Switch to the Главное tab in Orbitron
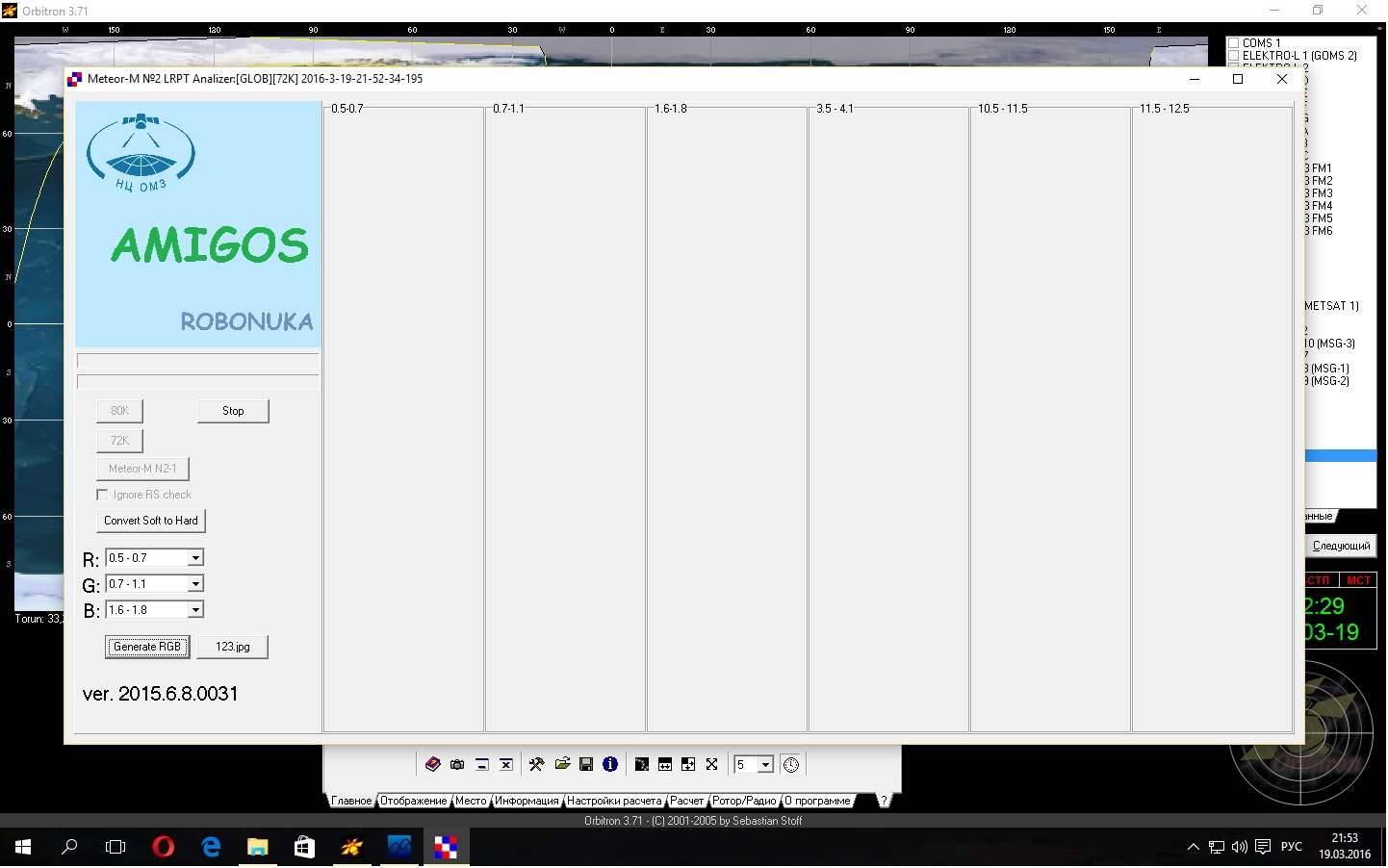The height and width of the screenshot is (868, 1388). coord(351,802)
